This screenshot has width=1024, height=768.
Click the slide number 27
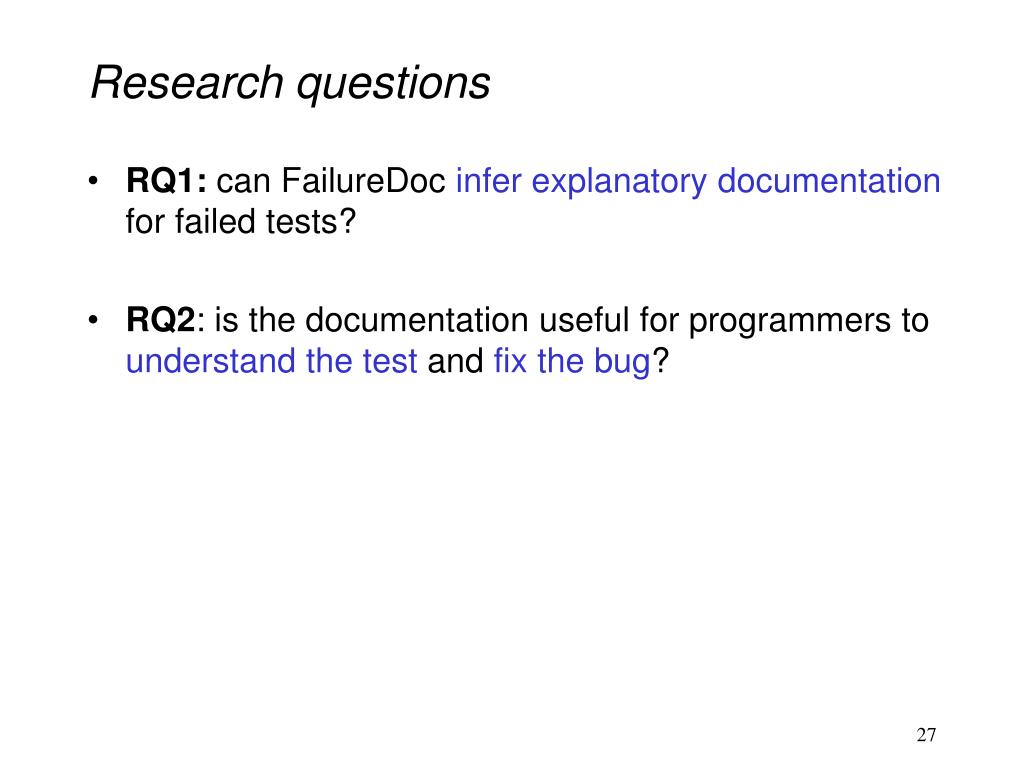pyautogui.click(x=926, y=735)
